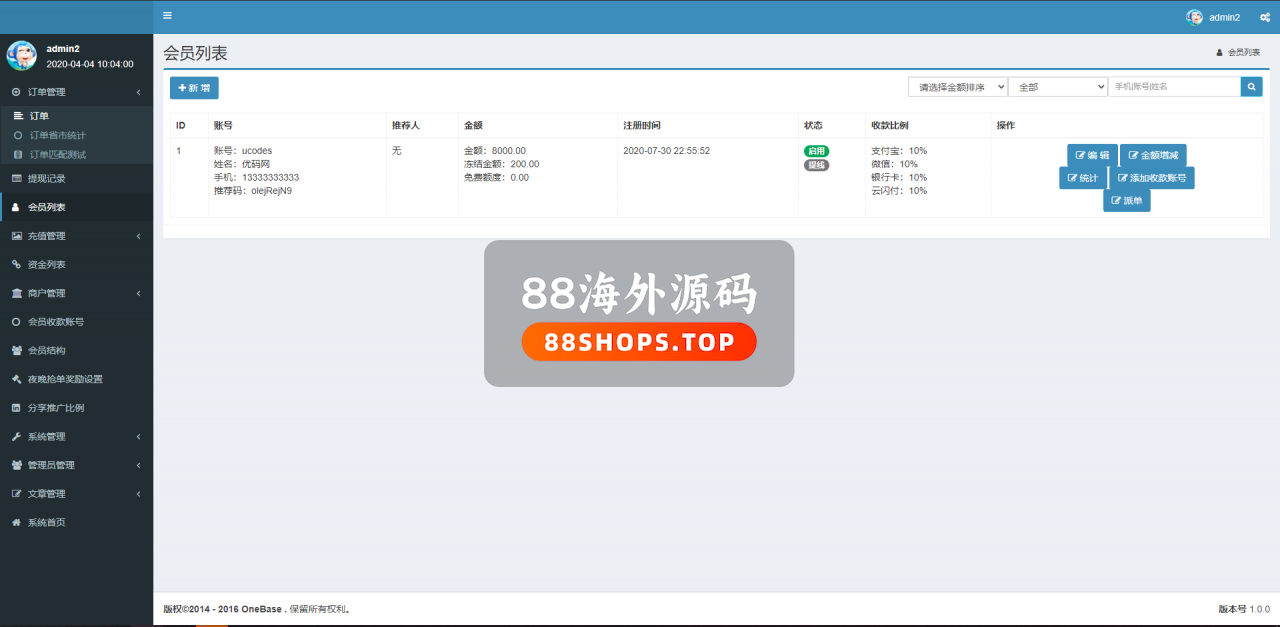This screenshot has height=627, width=1280.
Task: Click the search magnifier button
Action: tap(1251, 87)
